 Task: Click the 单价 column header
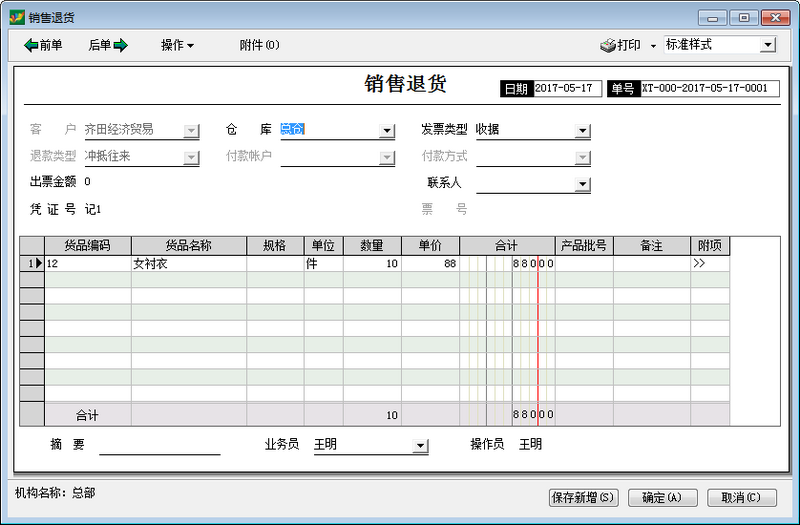(x=431, y=246)
